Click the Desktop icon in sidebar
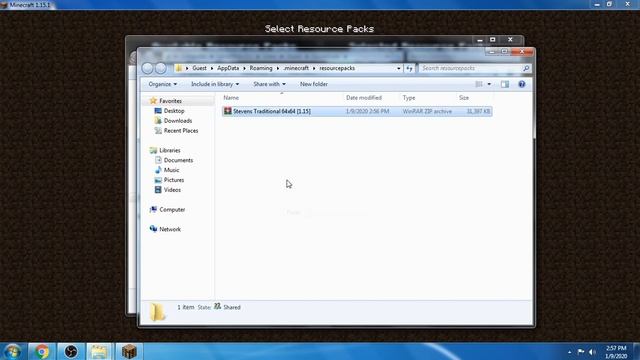 point(158,111)
